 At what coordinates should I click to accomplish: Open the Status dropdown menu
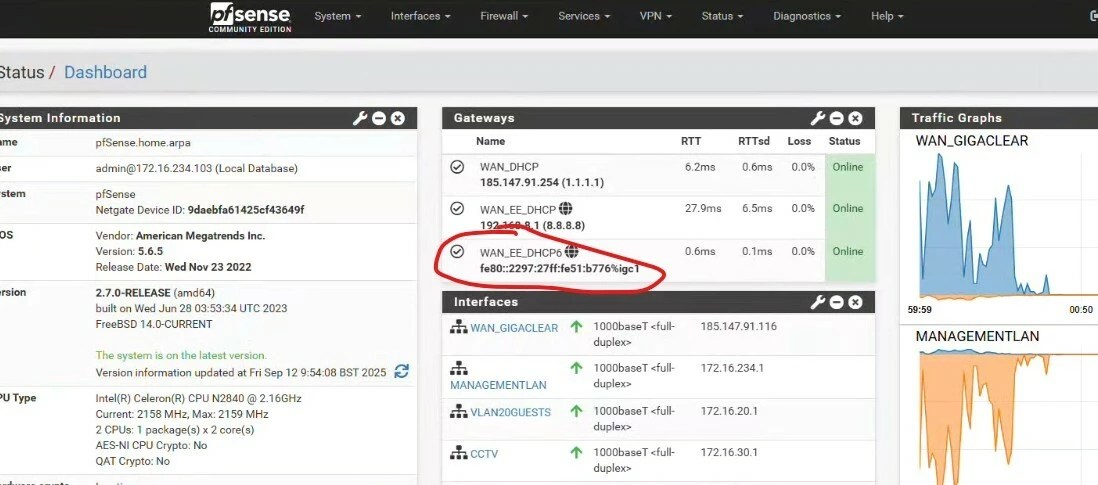click(x=722, y=16)
